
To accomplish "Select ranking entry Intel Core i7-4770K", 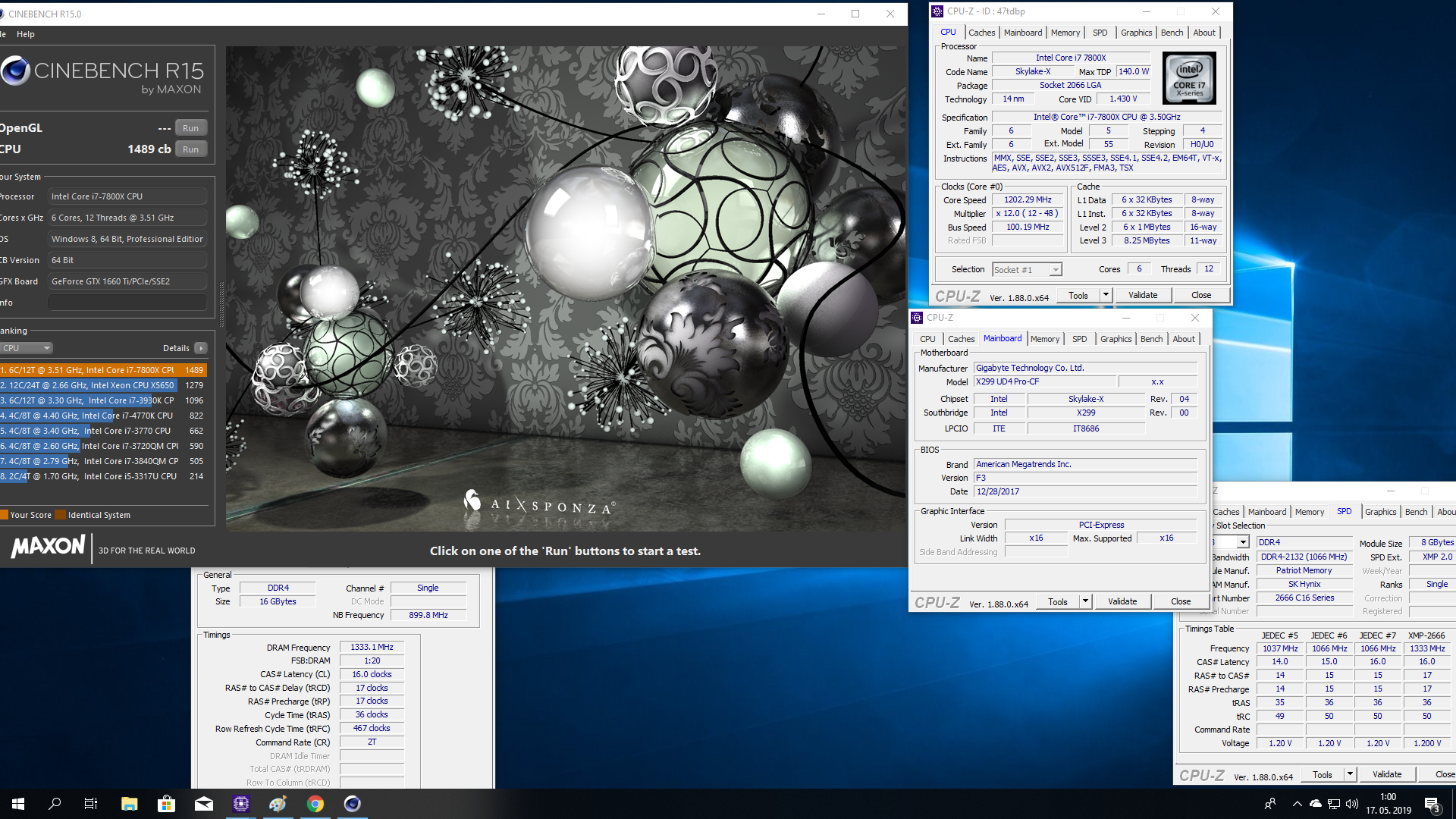I will (103, 416).
